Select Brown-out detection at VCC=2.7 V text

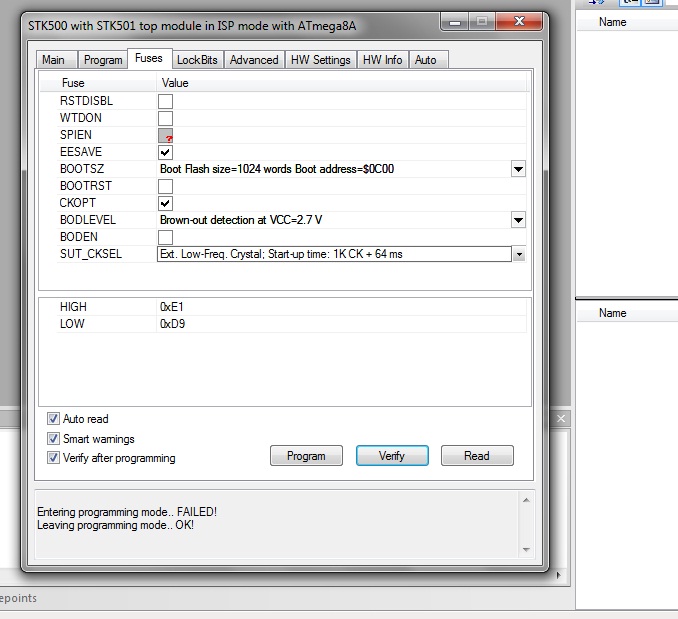tap(241, 220)
